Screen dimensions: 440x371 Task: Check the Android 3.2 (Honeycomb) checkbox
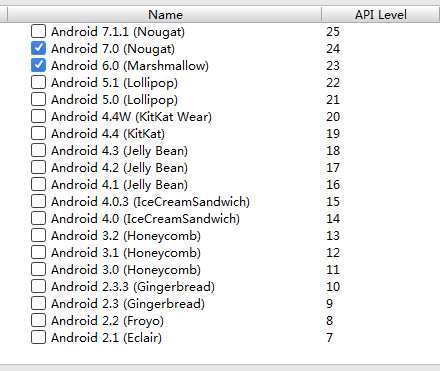click(38, 235)
